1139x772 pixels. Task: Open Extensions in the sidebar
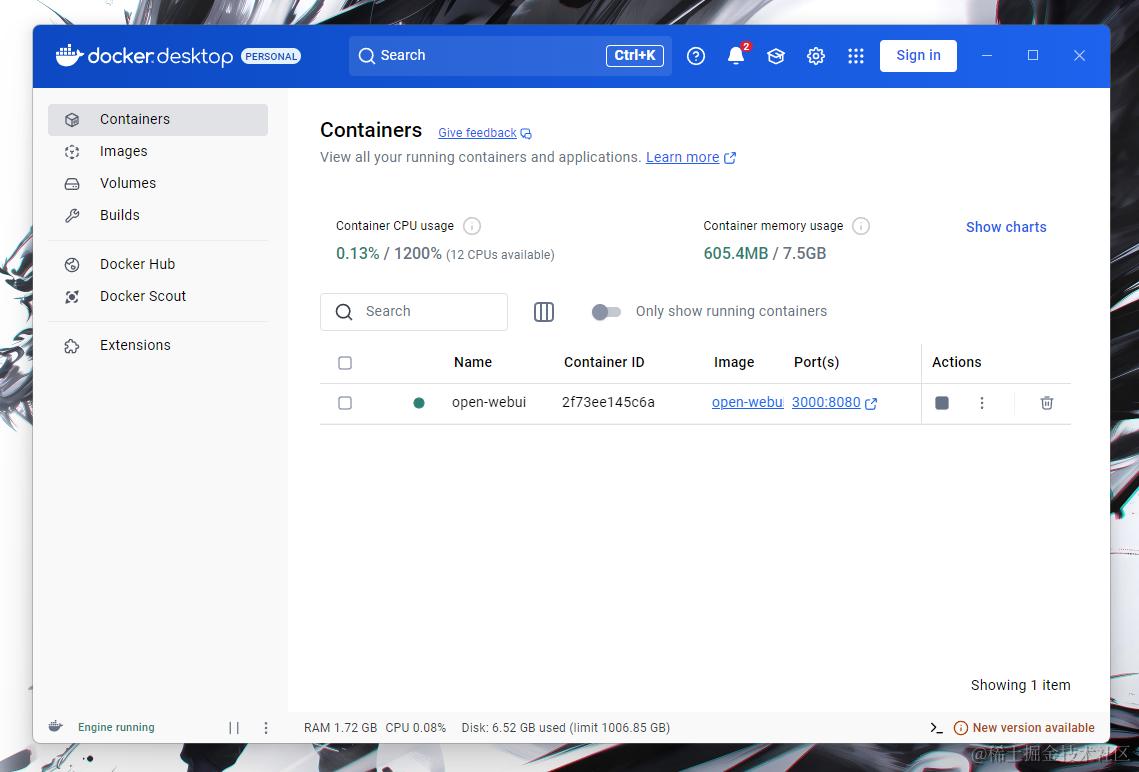[158, 345]
